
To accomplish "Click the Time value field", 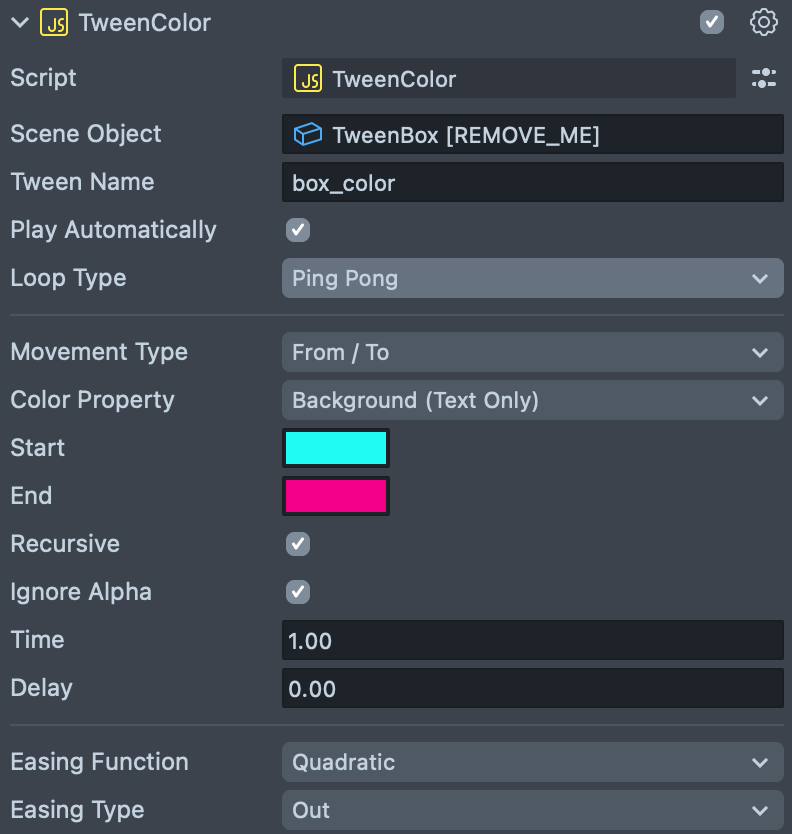I will (x=532, y=641).
